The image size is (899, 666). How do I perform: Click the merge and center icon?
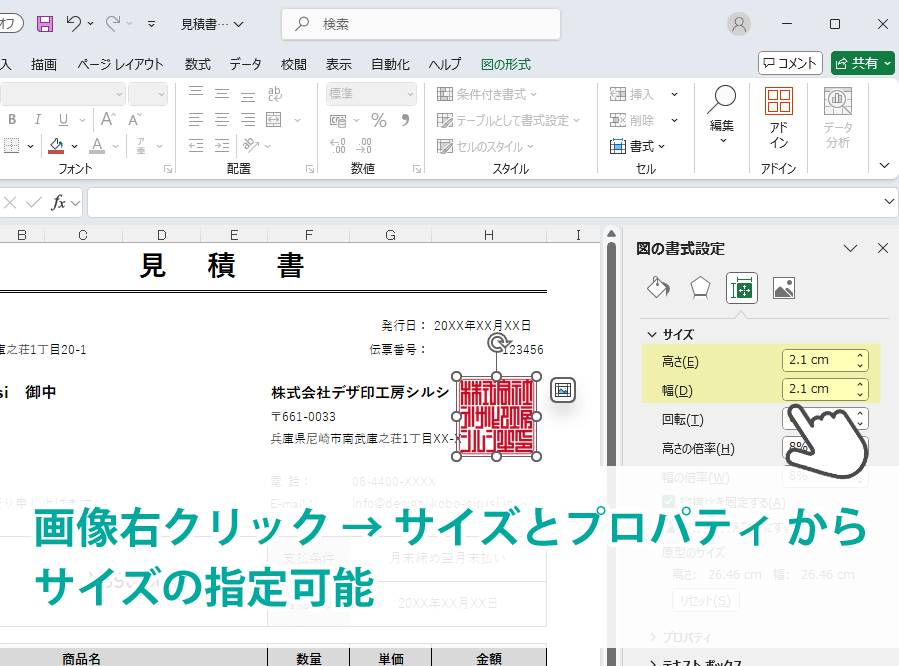(x=274, y=120)
